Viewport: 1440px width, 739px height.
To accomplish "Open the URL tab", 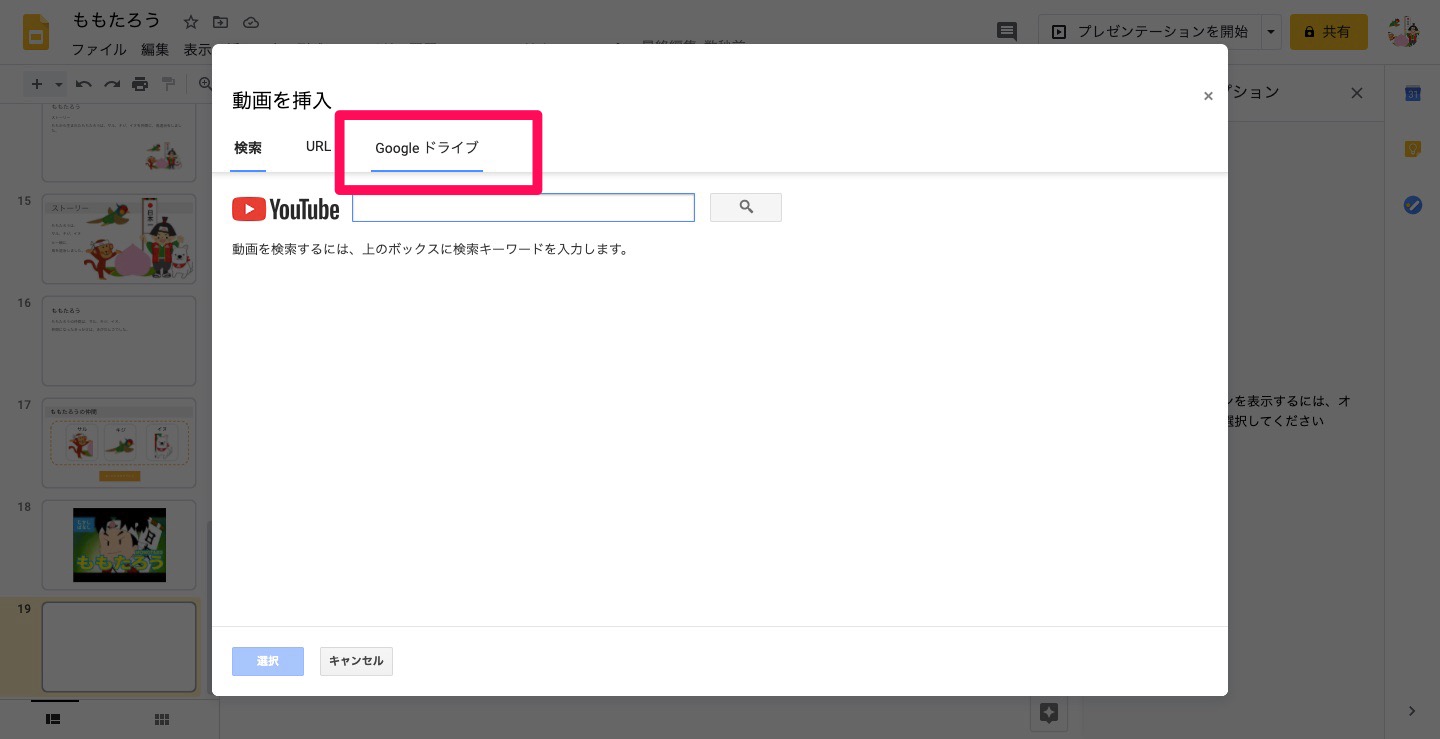I will (318, 147).
